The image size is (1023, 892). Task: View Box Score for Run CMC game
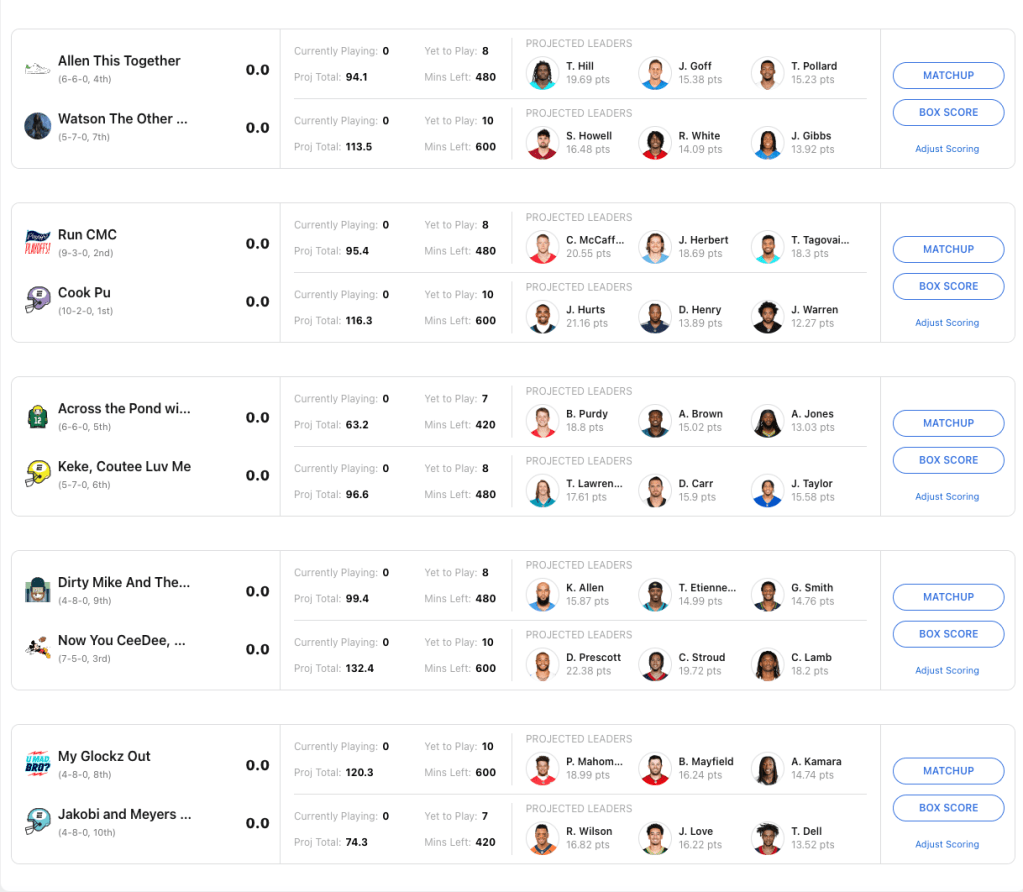pyautogui.click(x=948, y=286)
